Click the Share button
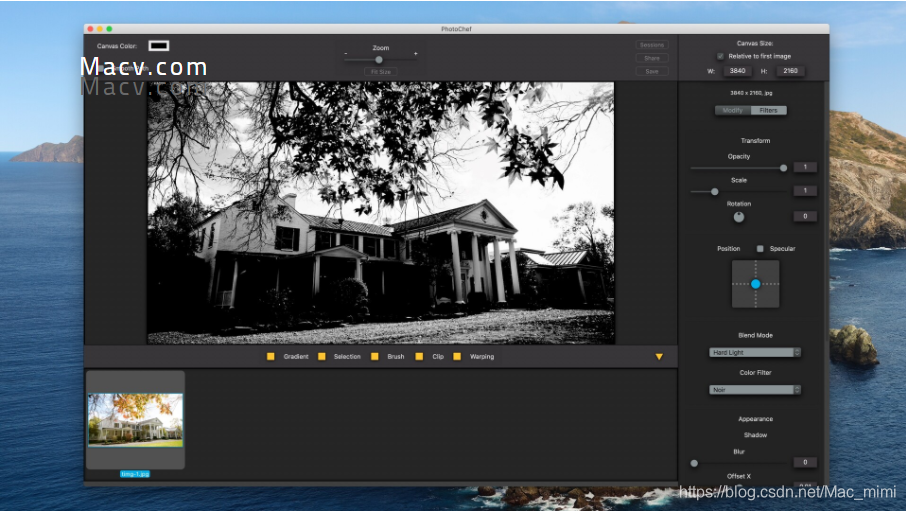 [652, 58]
